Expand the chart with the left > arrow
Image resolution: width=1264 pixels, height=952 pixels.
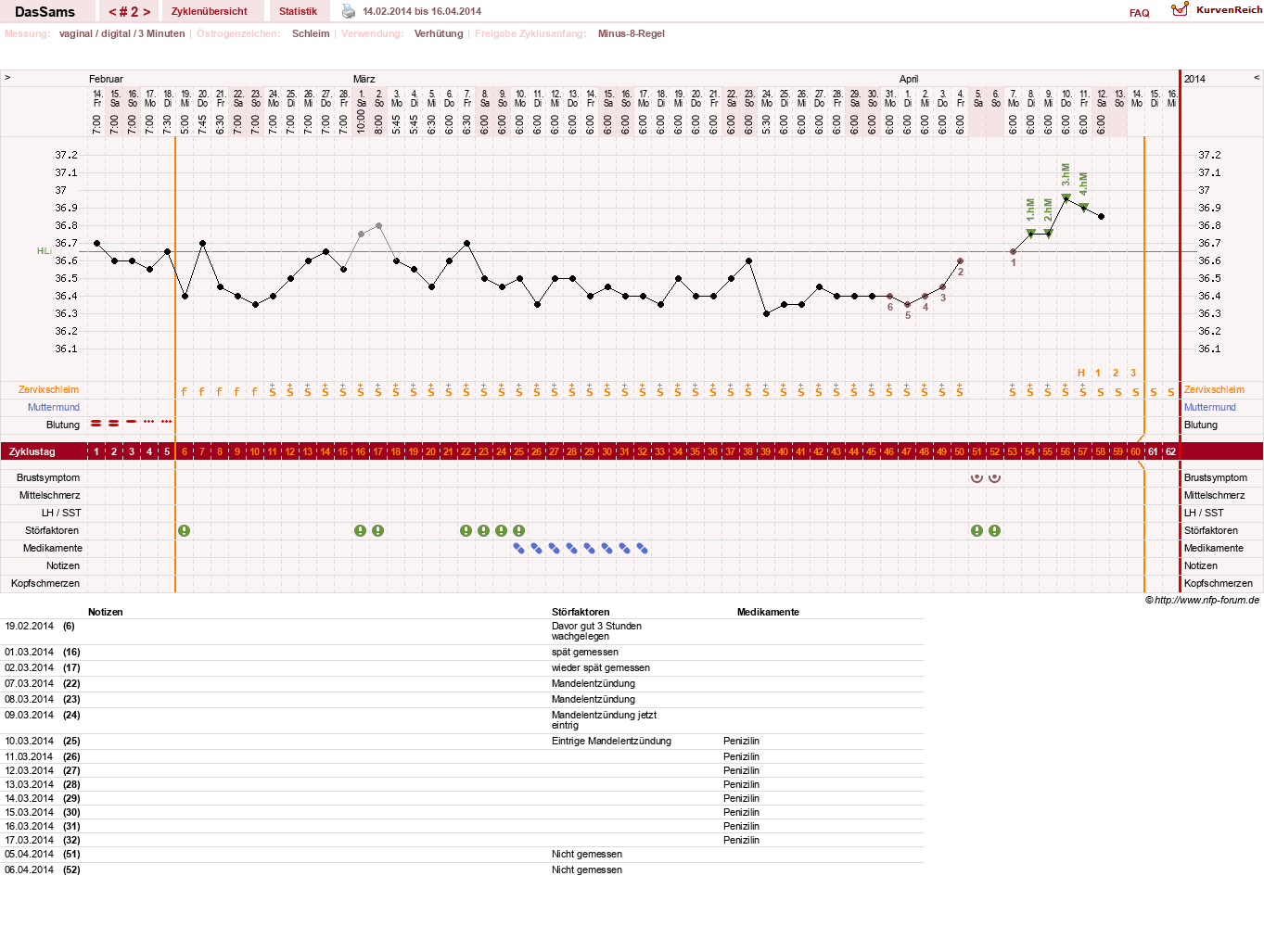pos(7,78)
